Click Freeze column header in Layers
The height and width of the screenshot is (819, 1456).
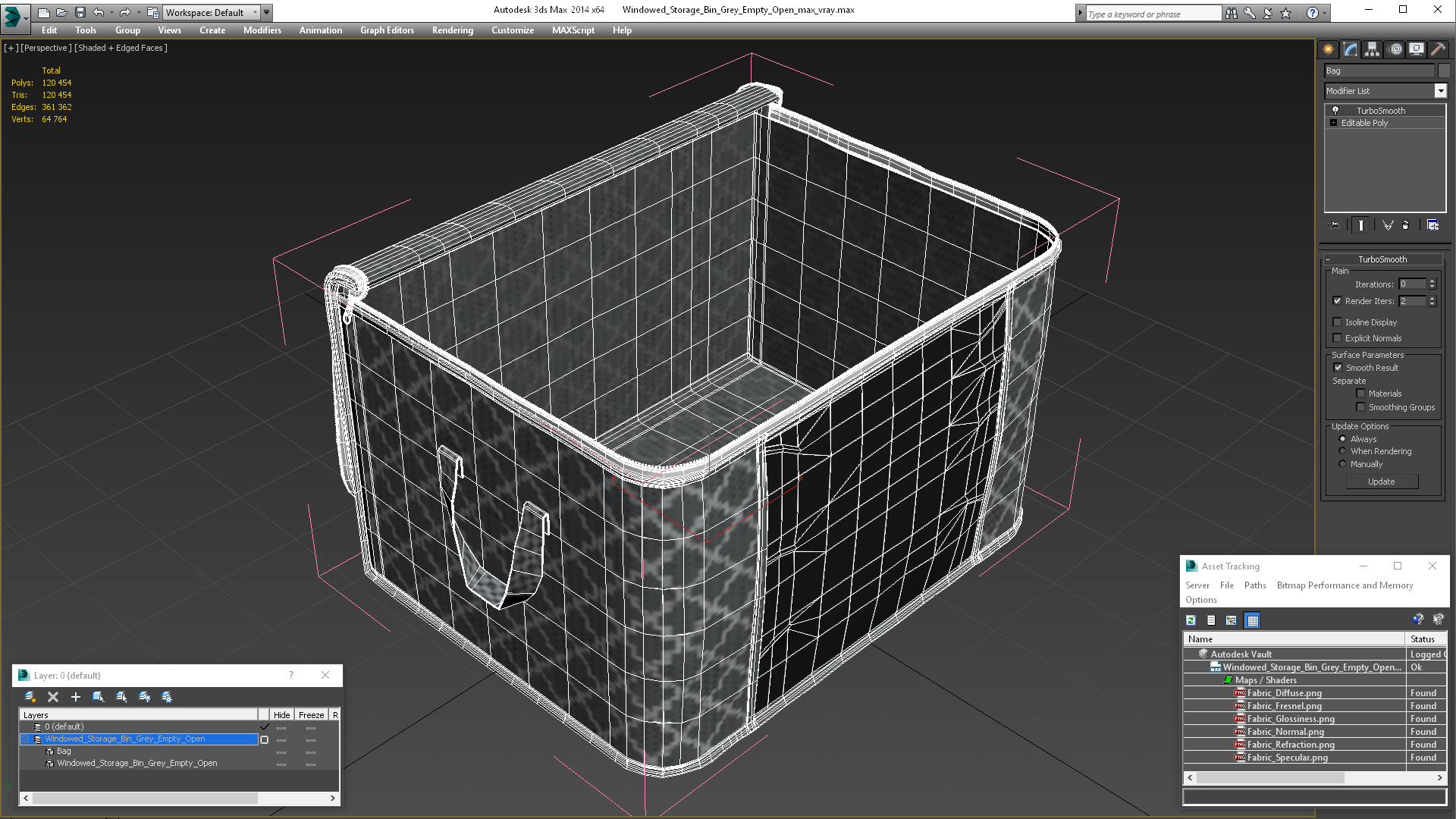point(311,715)
